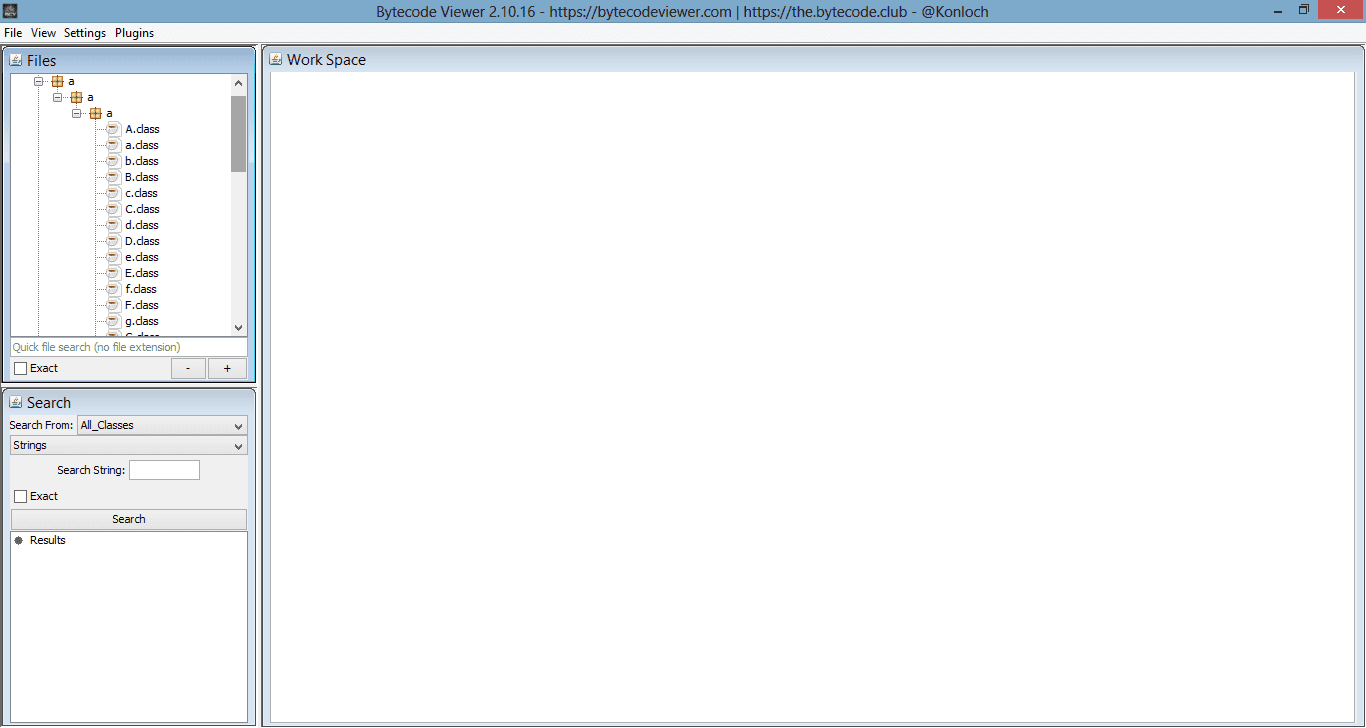
Task: Collapse the innermost 'a' package holding classes
Action: click(77, 113)
